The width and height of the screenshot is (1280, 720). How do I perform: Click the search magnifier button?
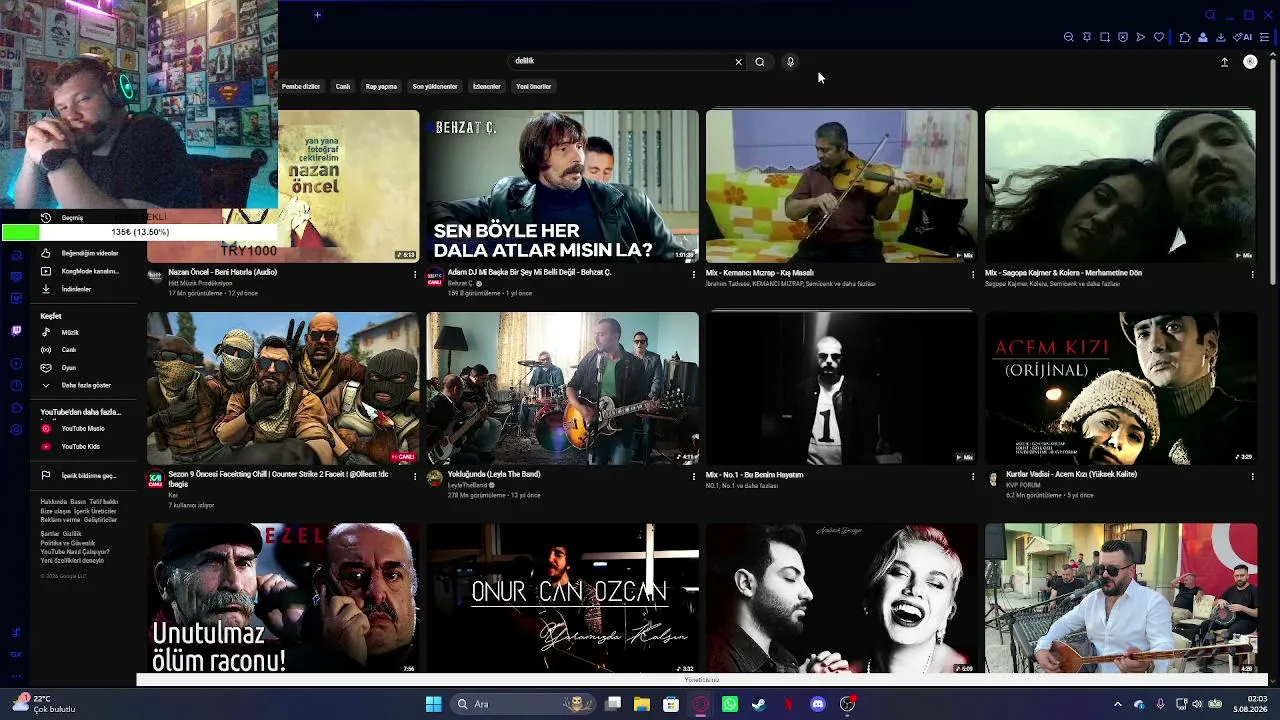pos(760,62)
